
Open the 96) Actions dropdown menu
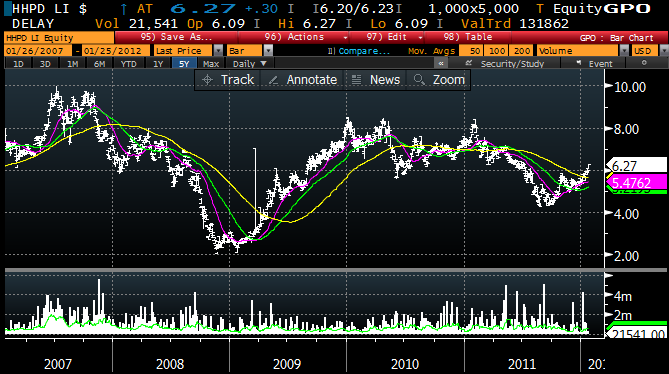[294, 37]
